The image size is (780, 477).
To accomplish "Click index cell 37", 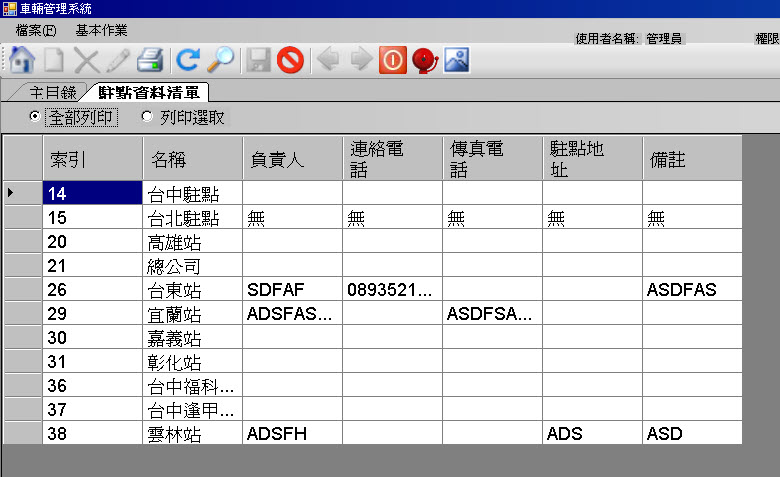I will pos(93,409).
